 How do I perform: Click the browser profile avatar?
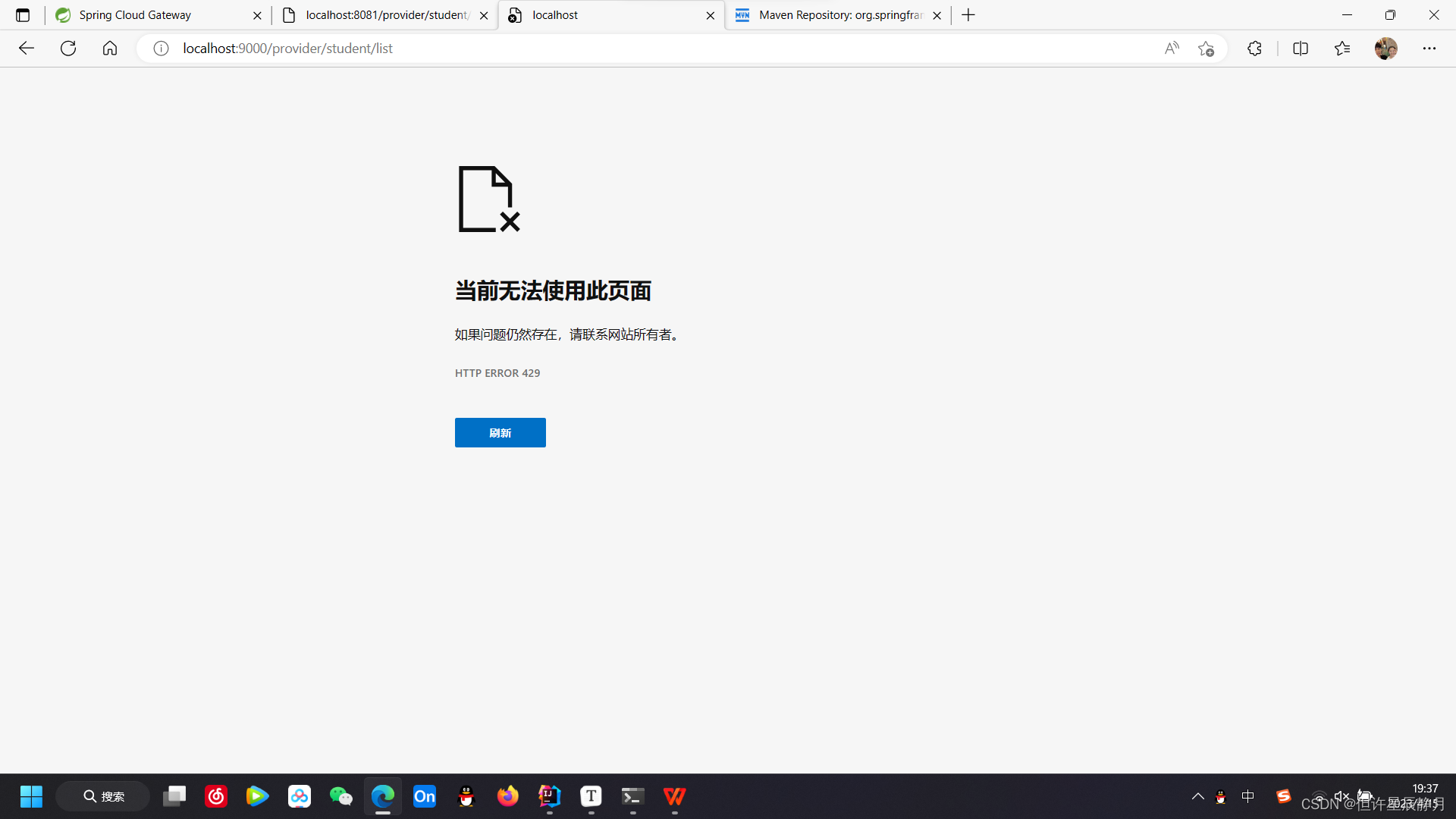click(1386, 48)
